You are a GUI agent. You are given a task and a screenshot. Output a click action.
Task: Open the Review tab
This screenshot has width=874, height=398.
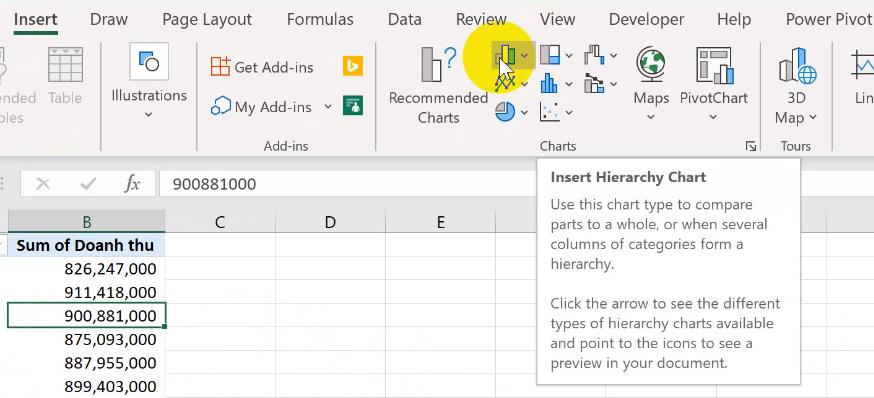(481, 20)
